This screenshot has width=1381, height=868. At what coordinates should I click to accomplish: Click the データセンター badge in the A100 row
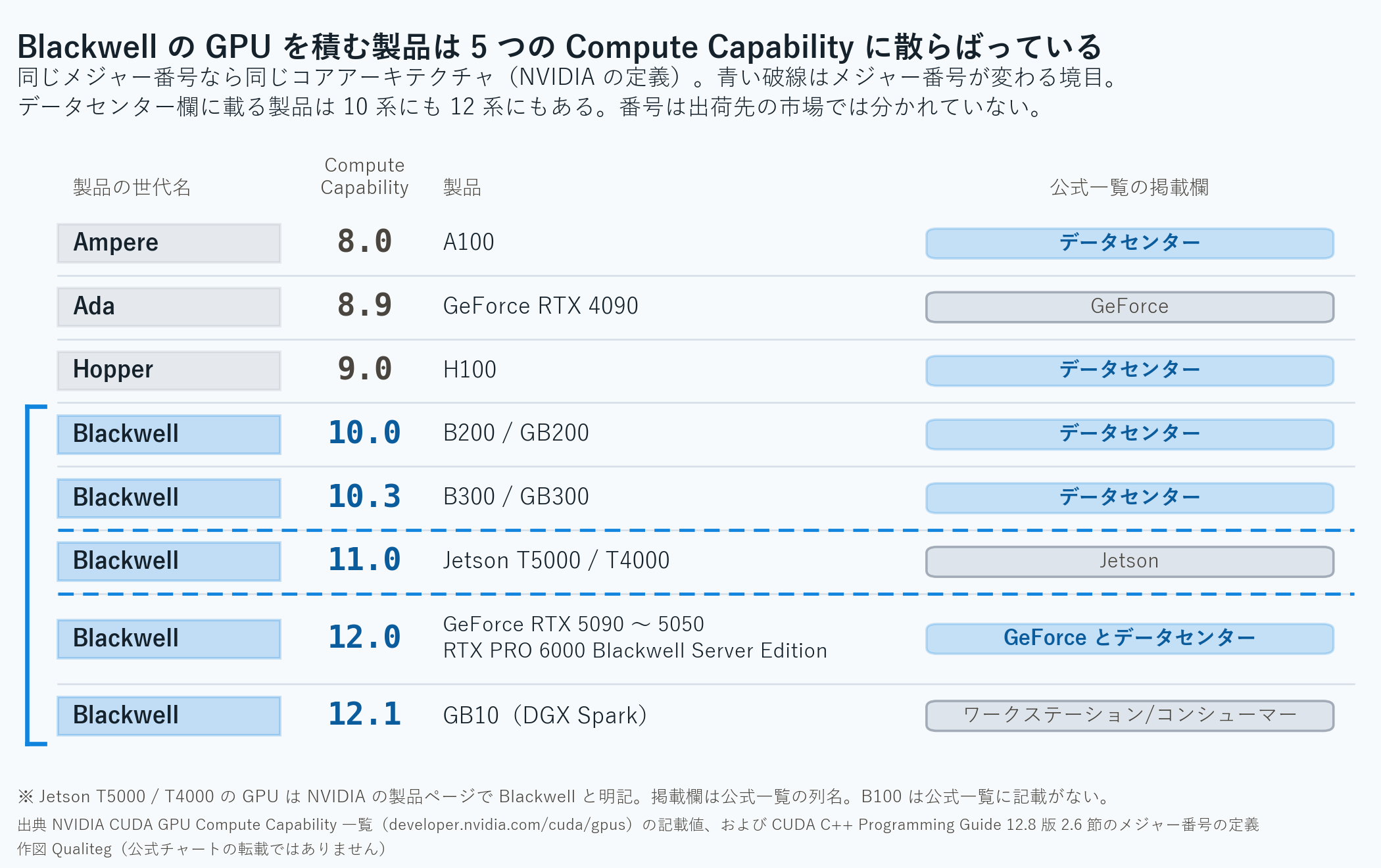click(x=1130, y=243)
